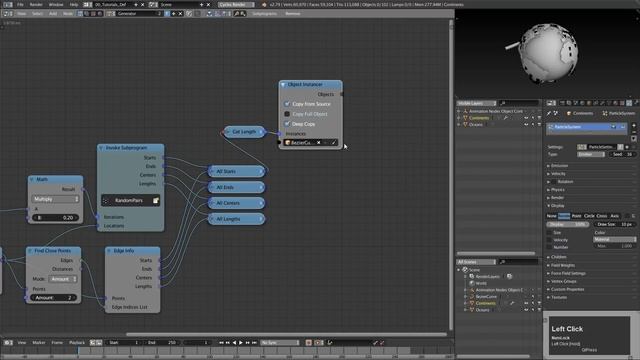The image size is (640, 360).
Task: Click the Seed value field
Action: 623,154
